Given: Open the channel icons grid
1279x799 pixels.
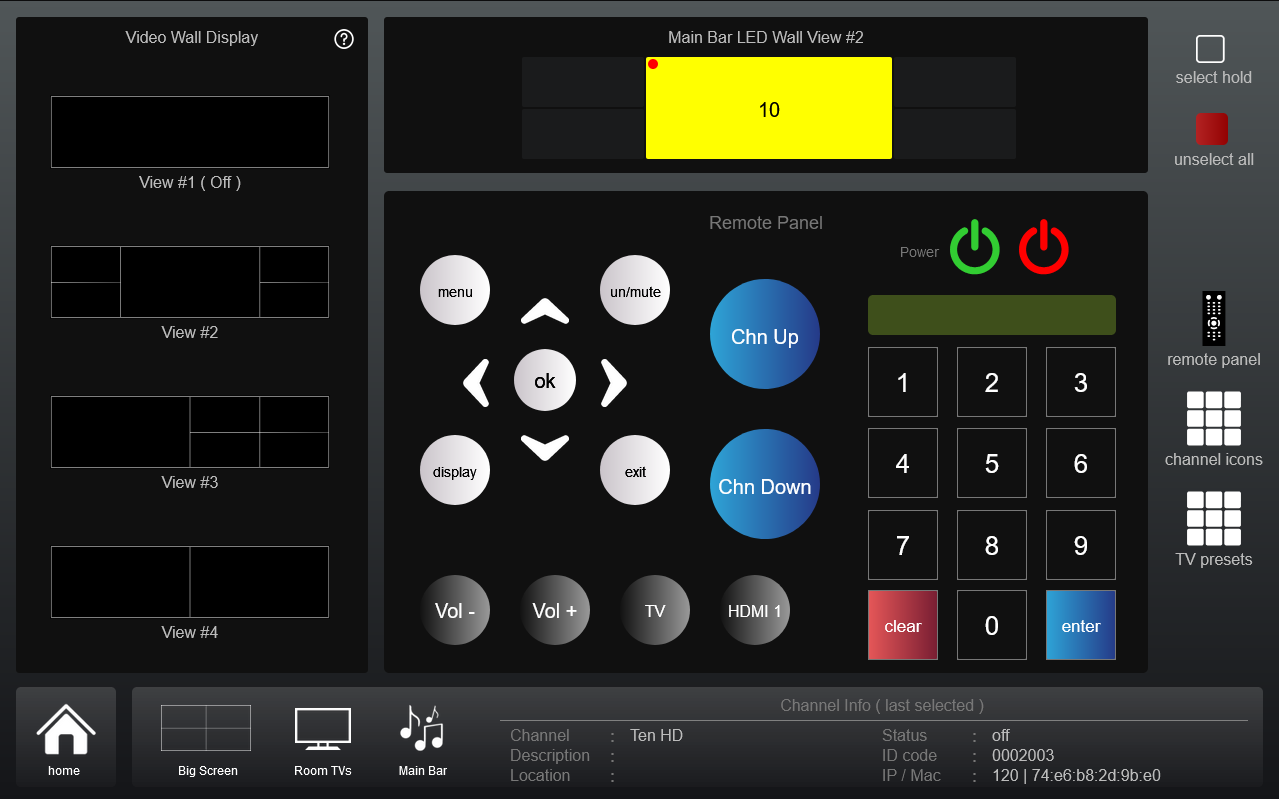Looking at the screenshot, I should tap(1214, 418).
